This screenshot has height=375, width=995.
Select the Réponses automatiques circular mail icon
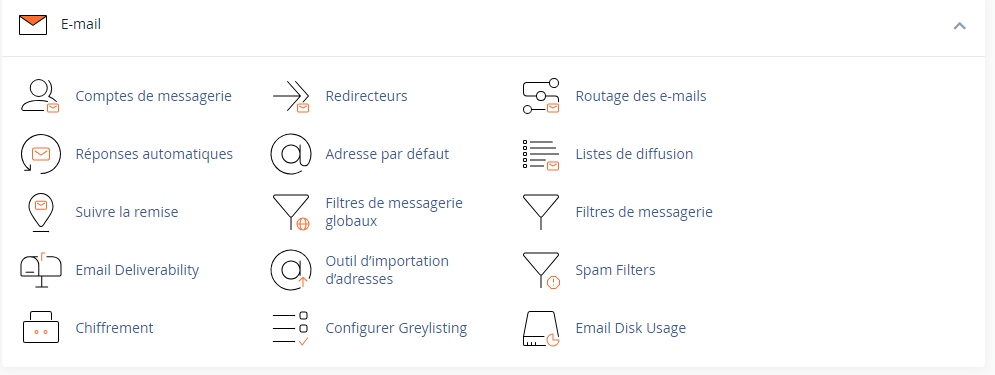pyautogui.click(x=41, y=154)
